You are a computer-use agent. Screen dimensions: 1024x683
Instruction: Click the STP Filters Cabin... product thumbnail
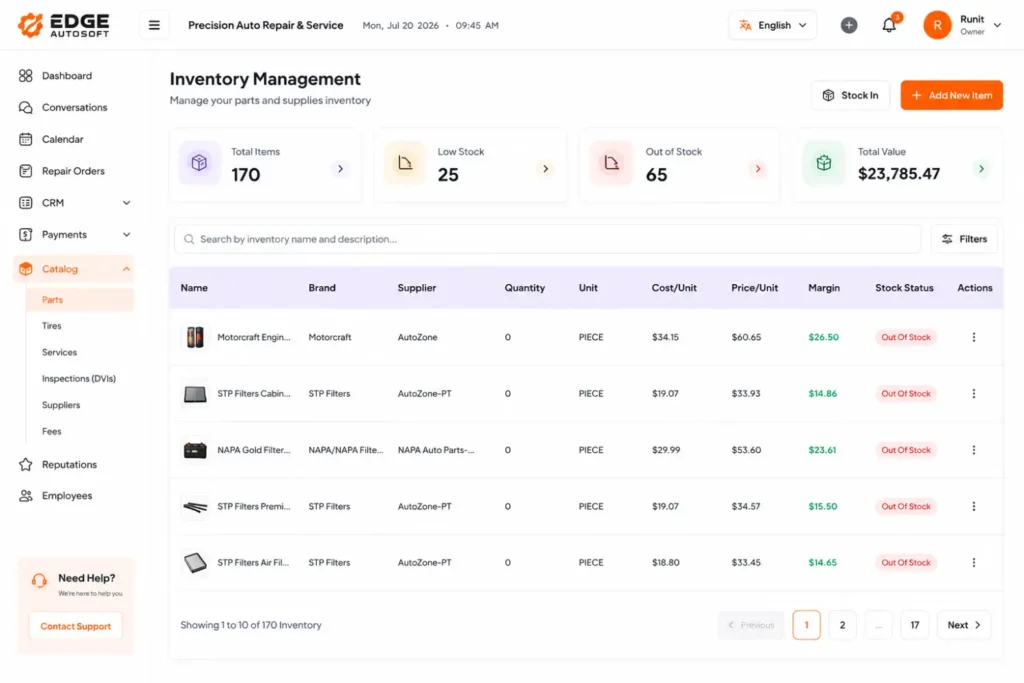(x=195, y=394)
